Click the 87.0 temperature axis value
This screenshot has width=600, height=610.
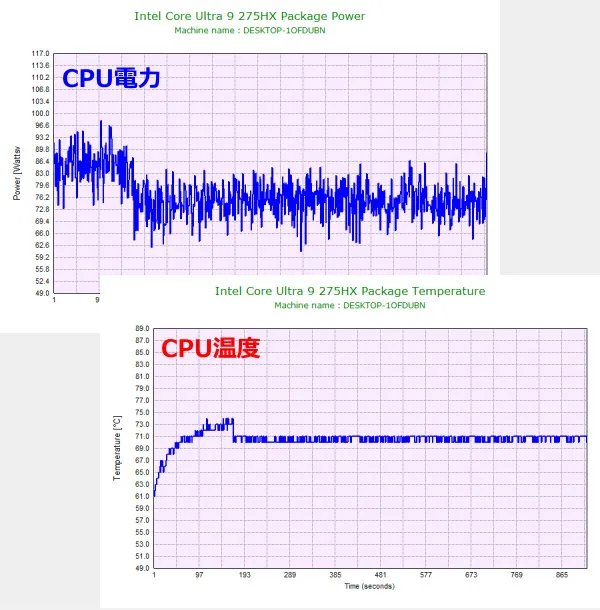142,341
